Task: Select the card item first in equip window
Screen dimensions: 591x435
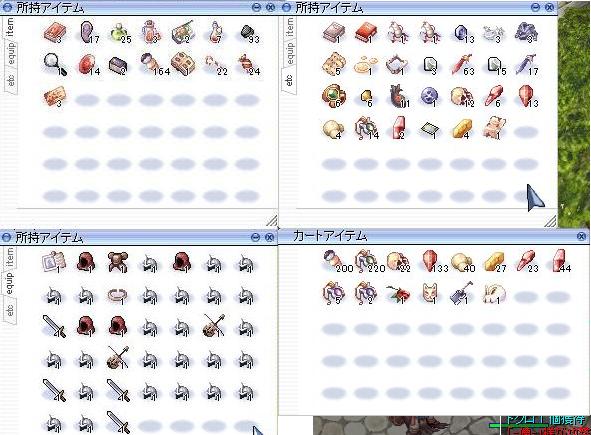Action: (x=54, y=262)
